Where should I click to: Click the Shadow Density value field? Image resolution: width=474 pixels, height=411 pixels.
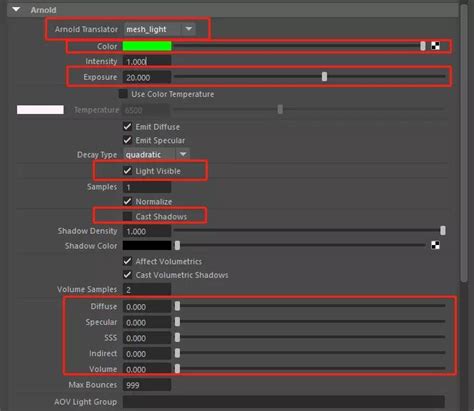147,231
